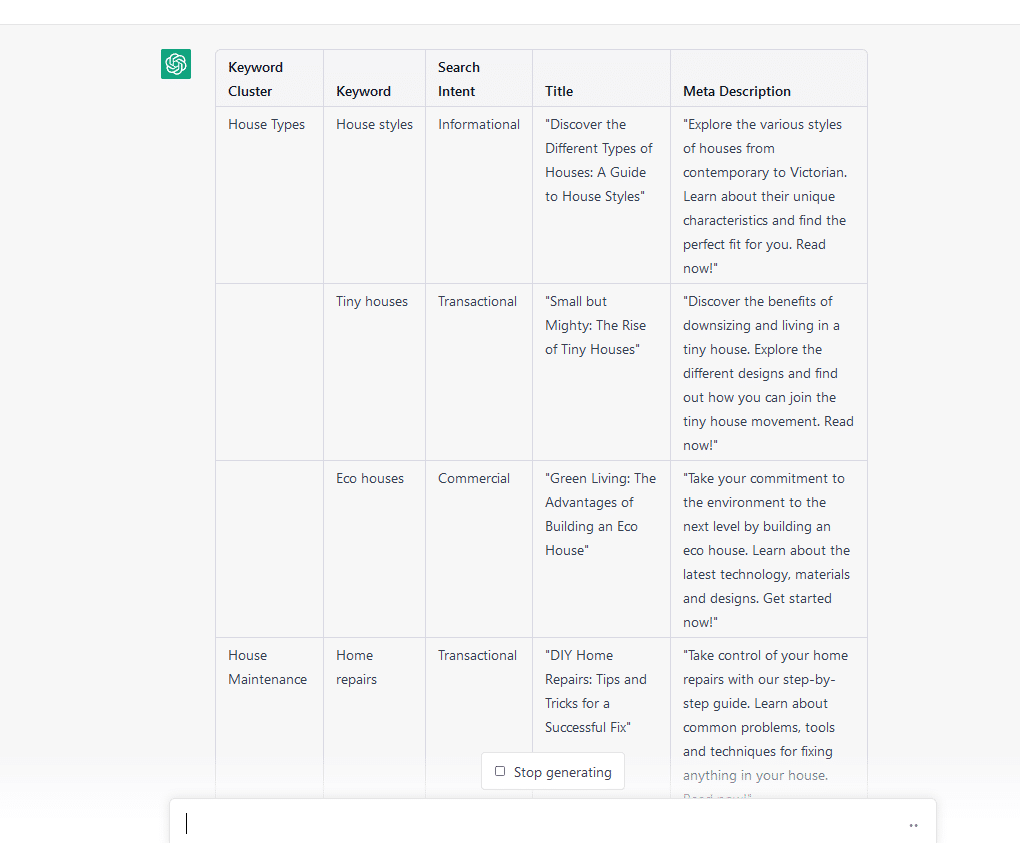This screenshot has height=843, width=1020.
Task: Select the House Maintenance cluster cell
Action: (267, 667)
